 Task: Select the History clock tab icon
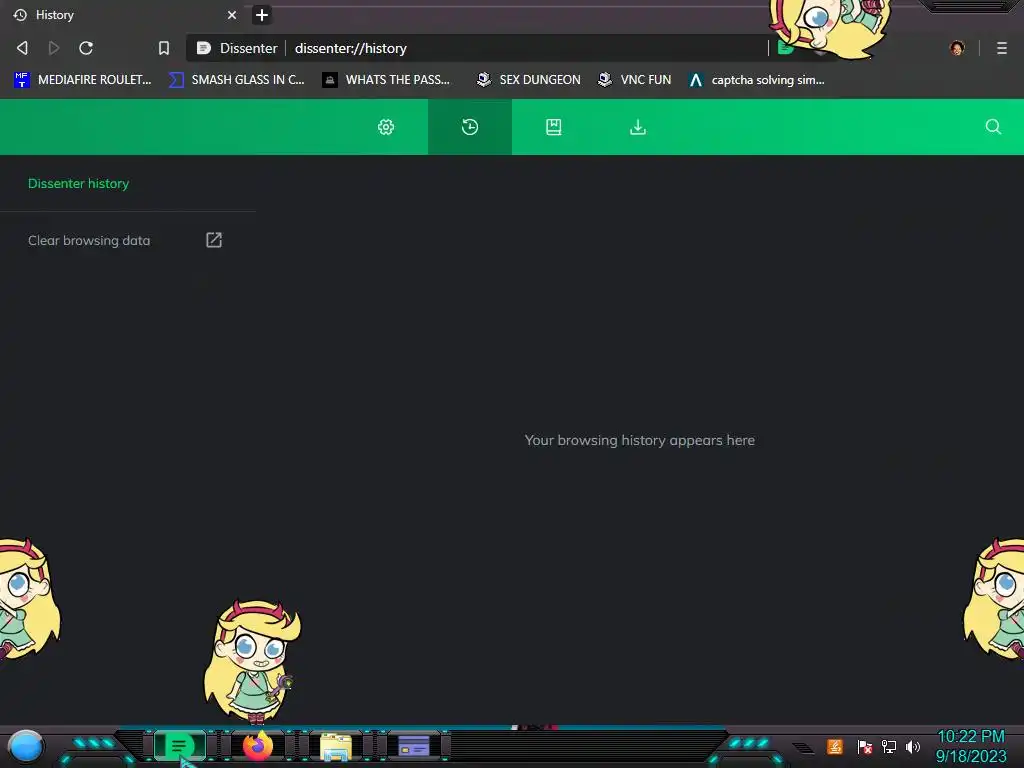pos(470,127)
